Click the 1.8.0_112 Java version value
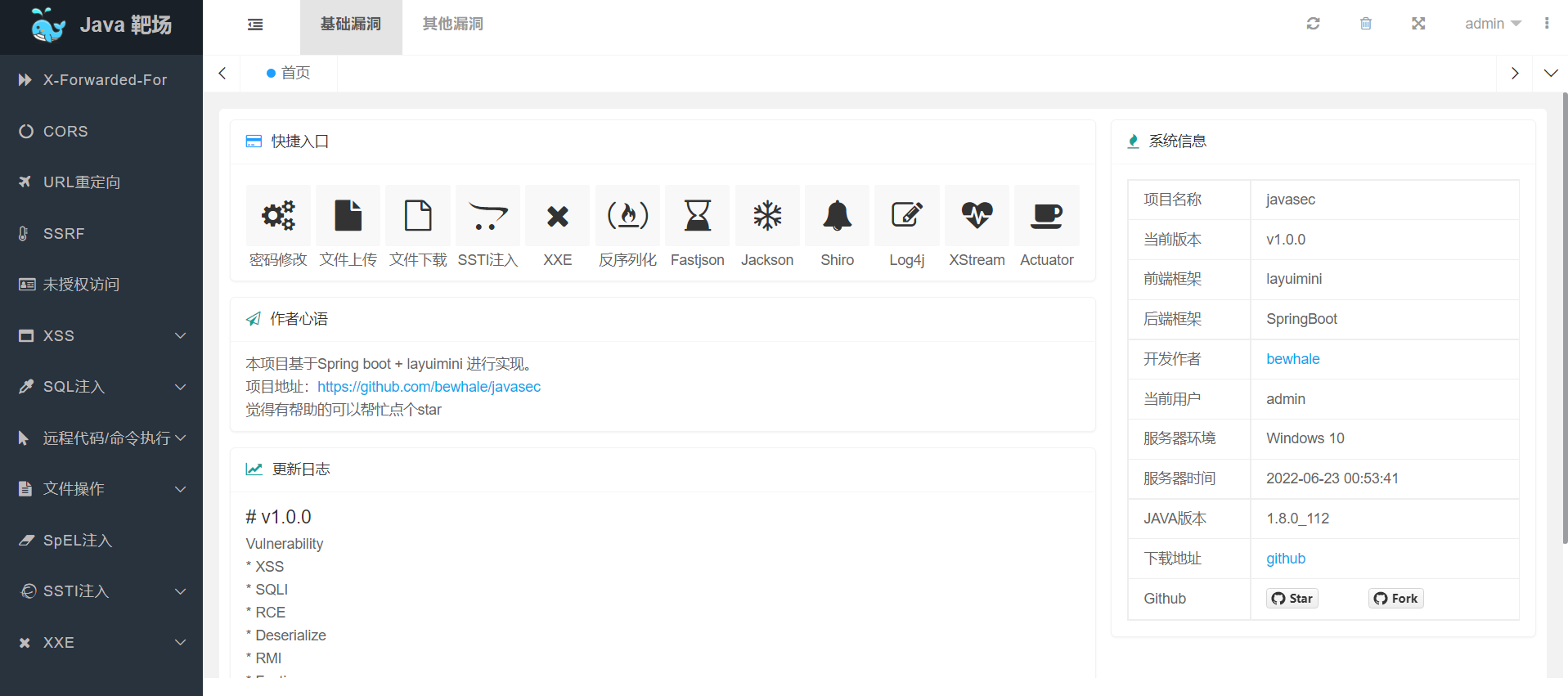The width and height of the screenshot is (1568, 696). (x=1297, y=519)
